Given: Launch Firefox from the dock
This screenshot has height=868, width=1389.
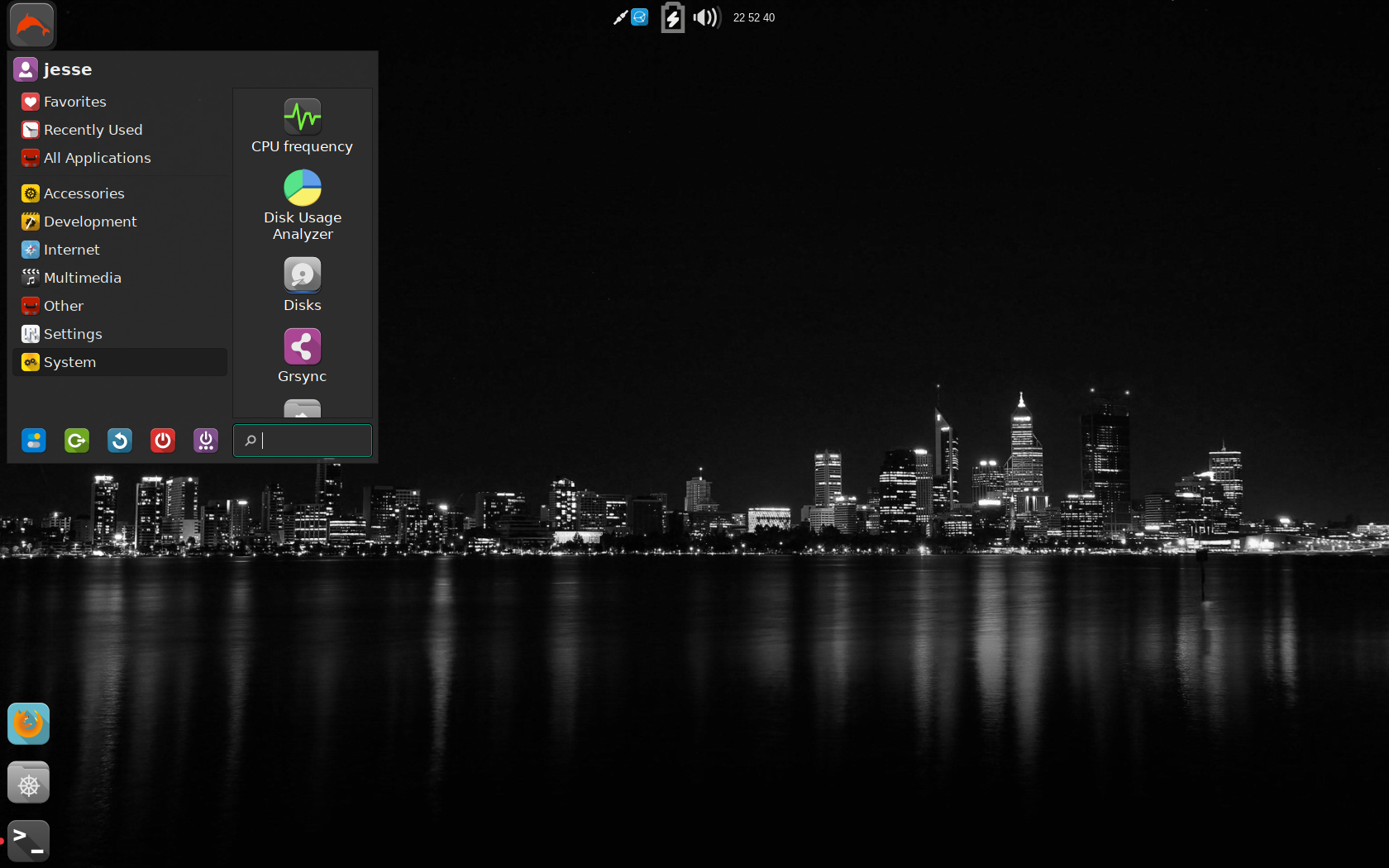Looking at the screenshot, I should 29,724.
